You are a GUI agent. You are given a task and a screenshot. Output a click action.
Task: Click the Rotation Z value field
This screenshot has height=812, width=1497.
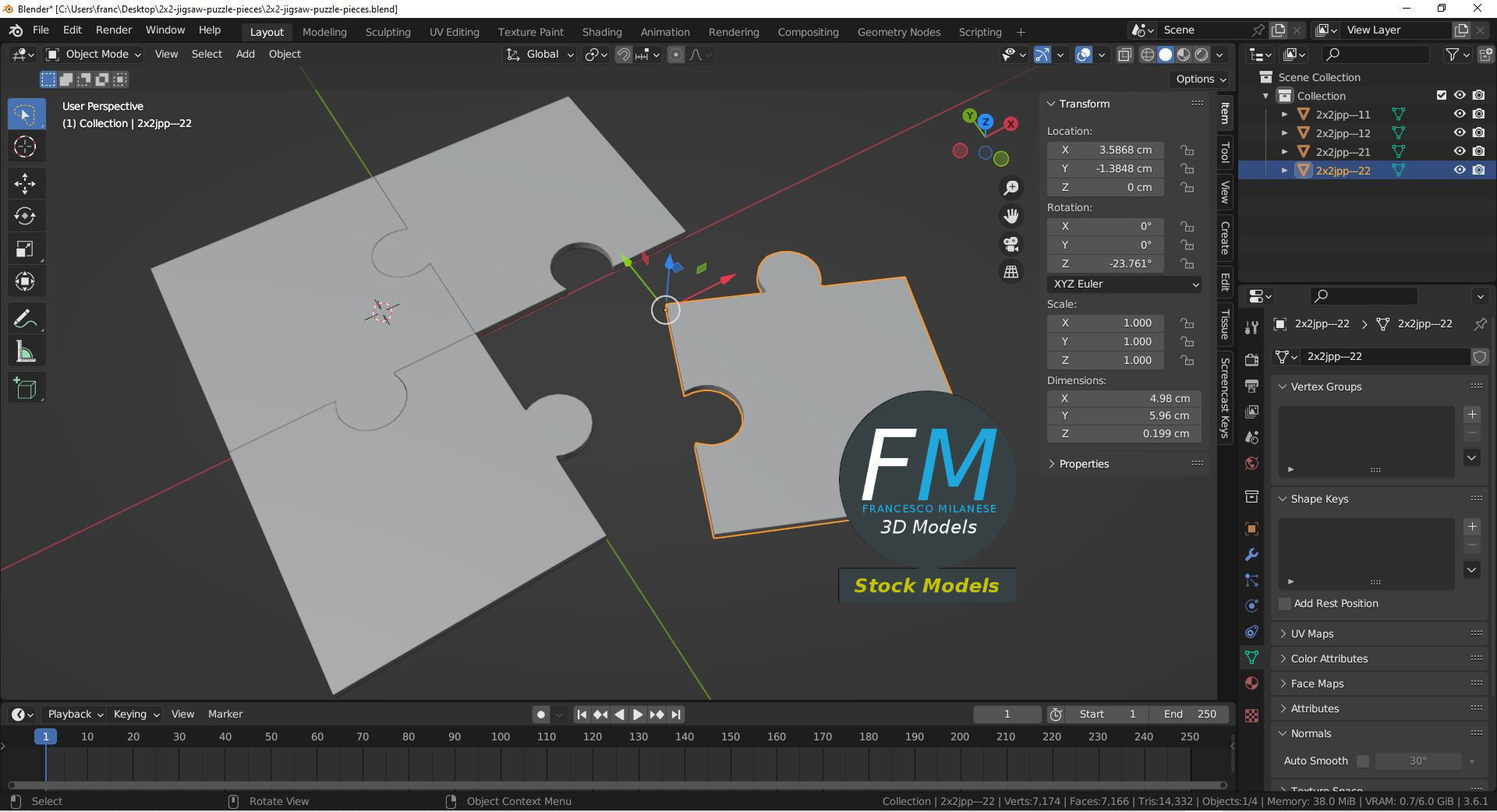[x=1106, y=263]
